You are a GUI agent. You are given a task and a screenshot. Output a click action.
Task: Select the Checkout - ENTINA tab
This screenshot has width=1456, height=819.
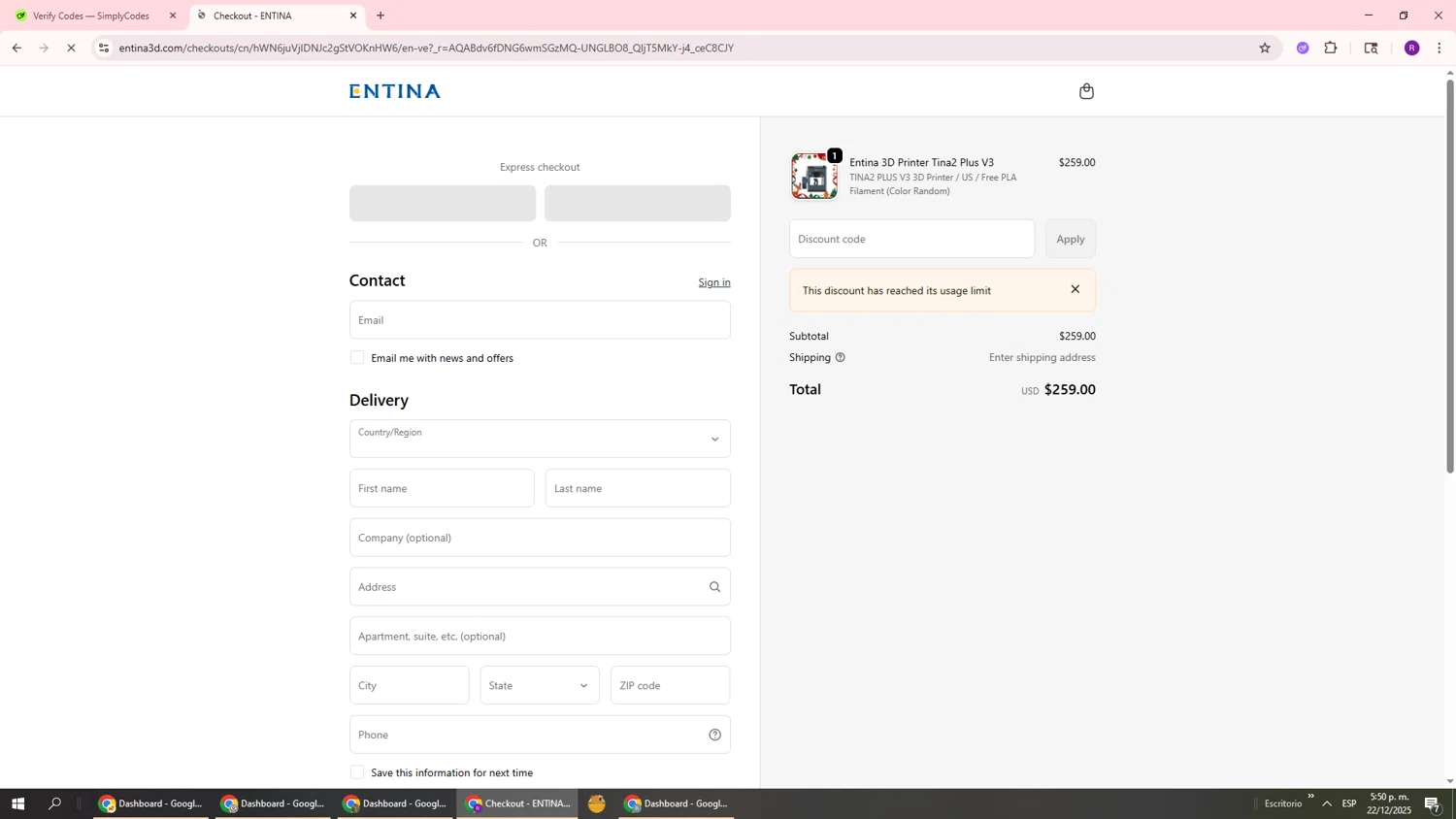276,16
